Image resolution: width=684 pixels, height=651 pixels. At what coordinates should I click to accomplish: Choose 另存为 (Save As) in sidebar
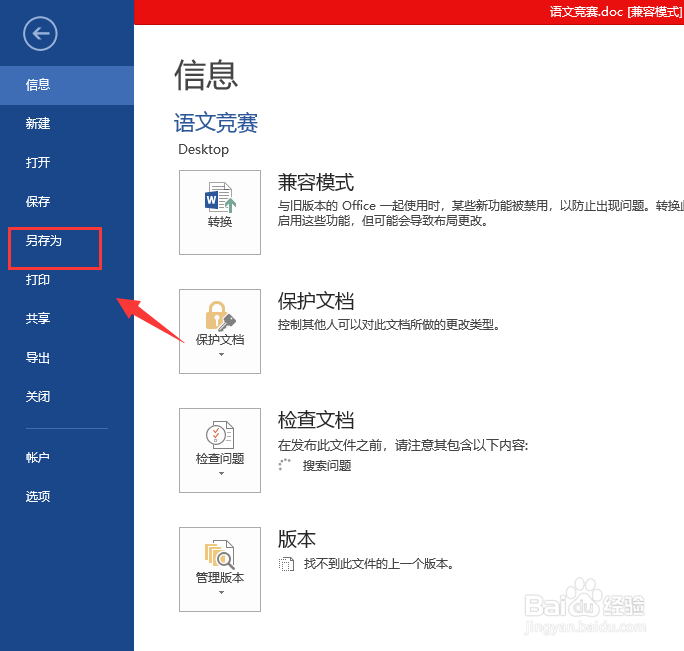click(x=67, y=241)
